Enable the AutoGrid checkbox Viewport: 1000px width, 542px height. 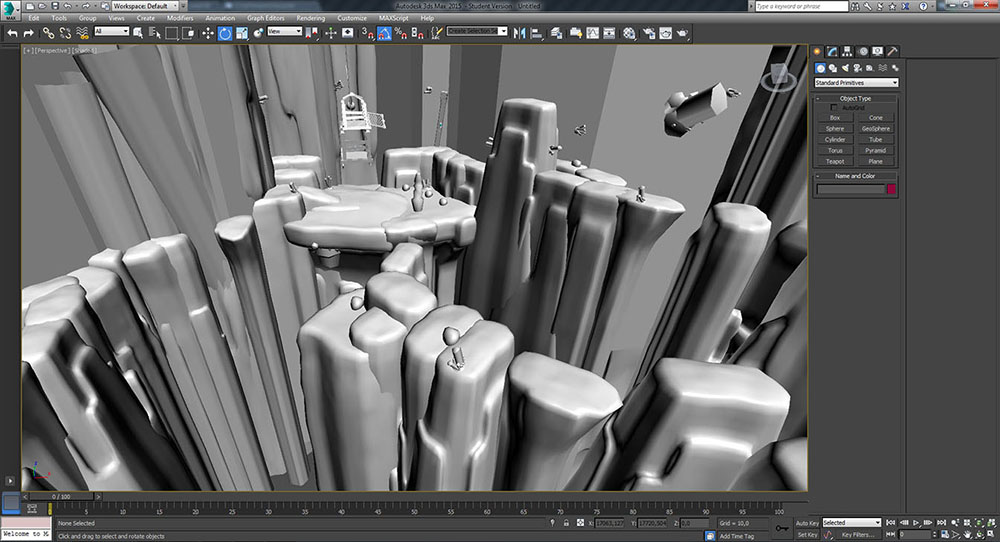coord(834,108)
